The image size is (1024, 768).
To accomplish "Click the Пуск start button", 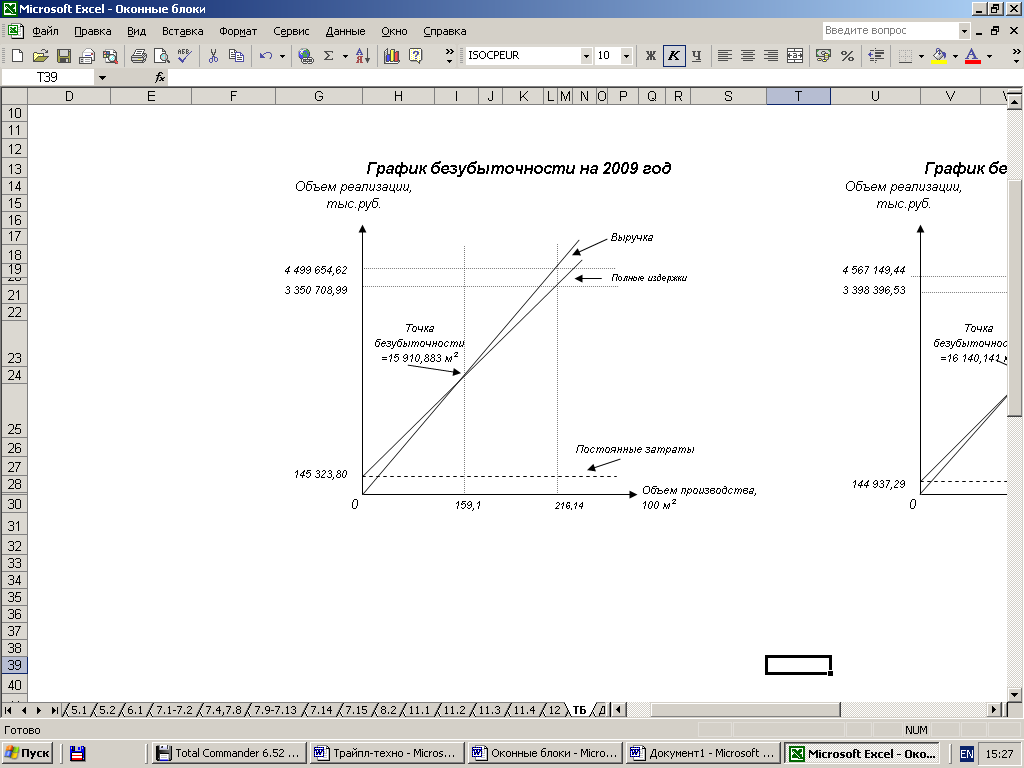I will [27, 753].
